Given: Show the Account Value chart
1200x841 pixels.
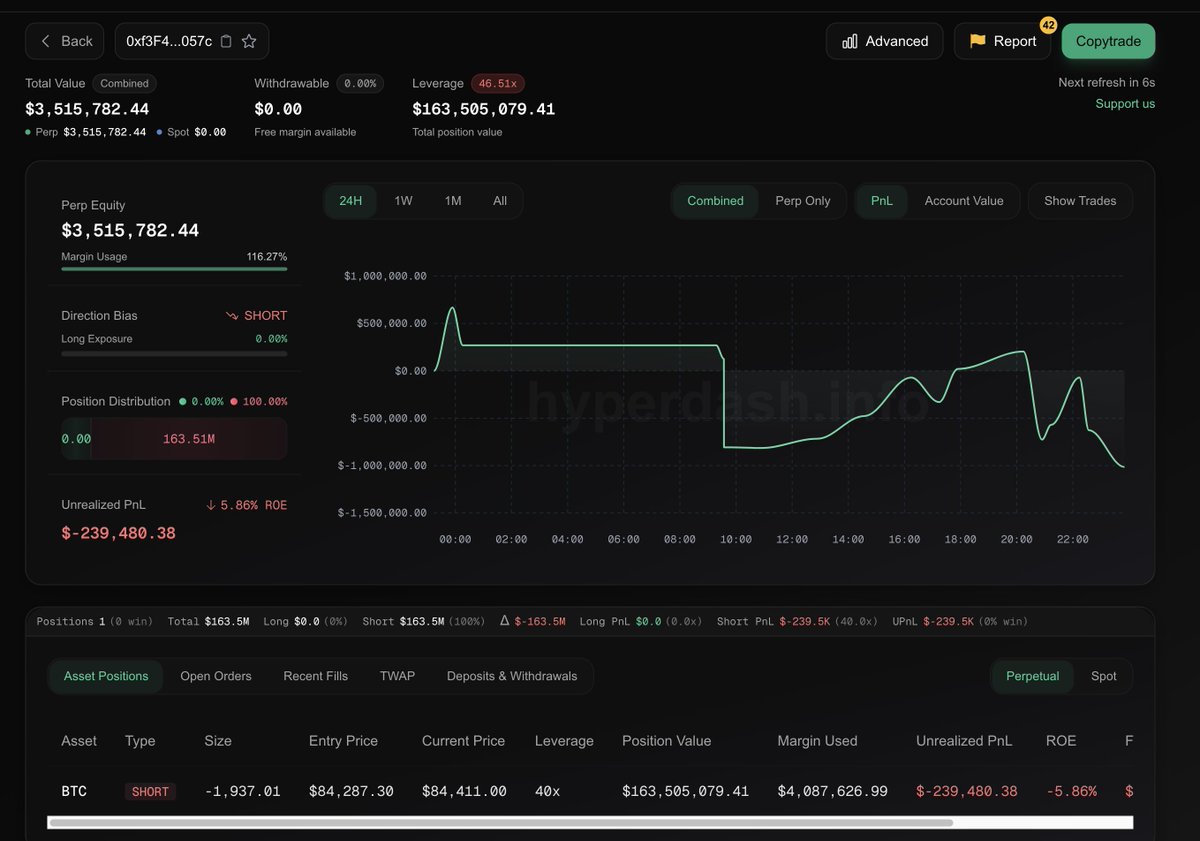Looking at the screenshot, I should click(x=964, y=201).
